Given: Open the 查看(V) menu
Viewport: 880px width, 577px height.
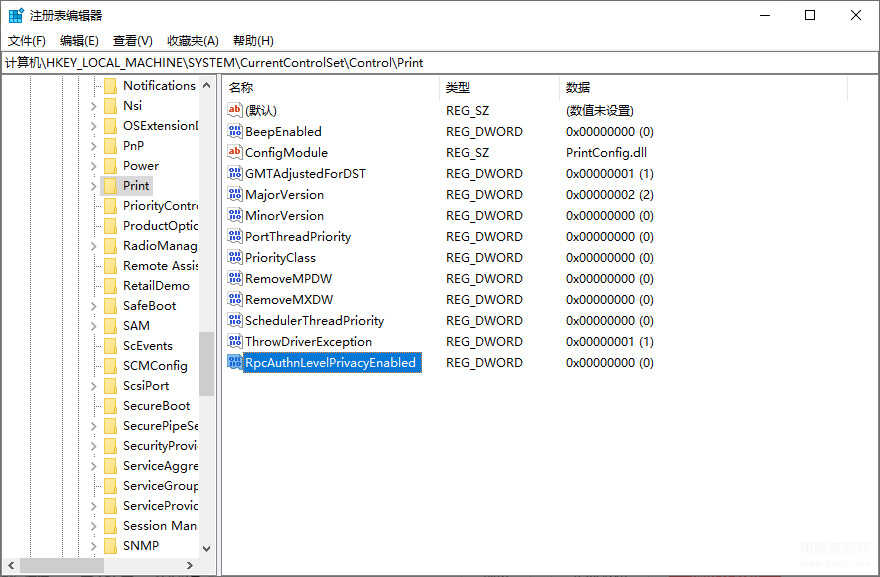Looking at the screenshot, I should click(x=132, y=40).
